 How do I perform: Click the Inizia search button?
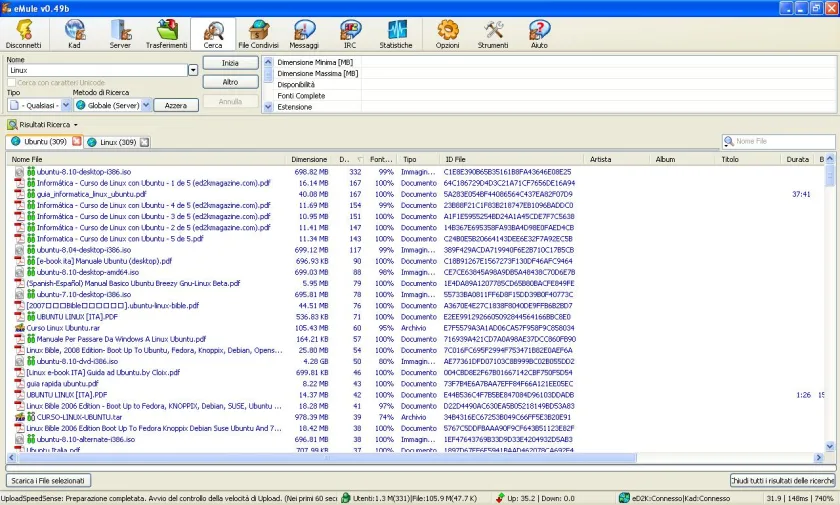point(230,63)
